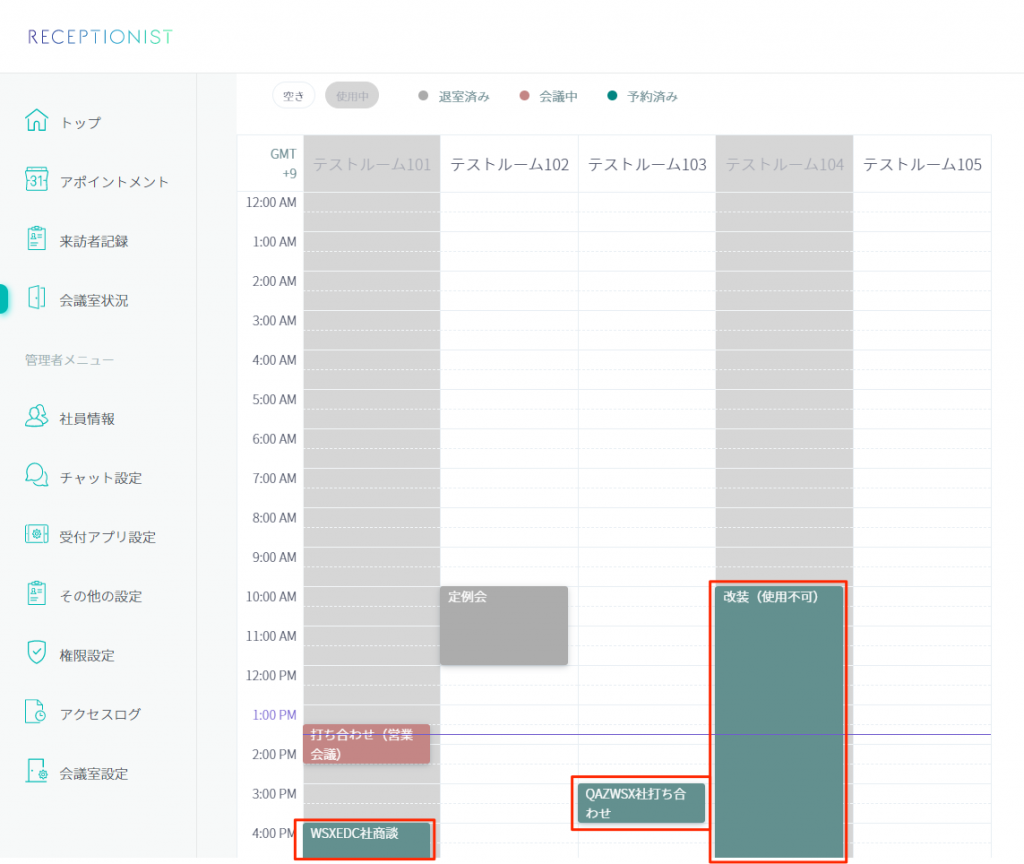The image size is (1024, 864).
Task: Click the アクセスログ document clock icon
Action: [36, 711]
